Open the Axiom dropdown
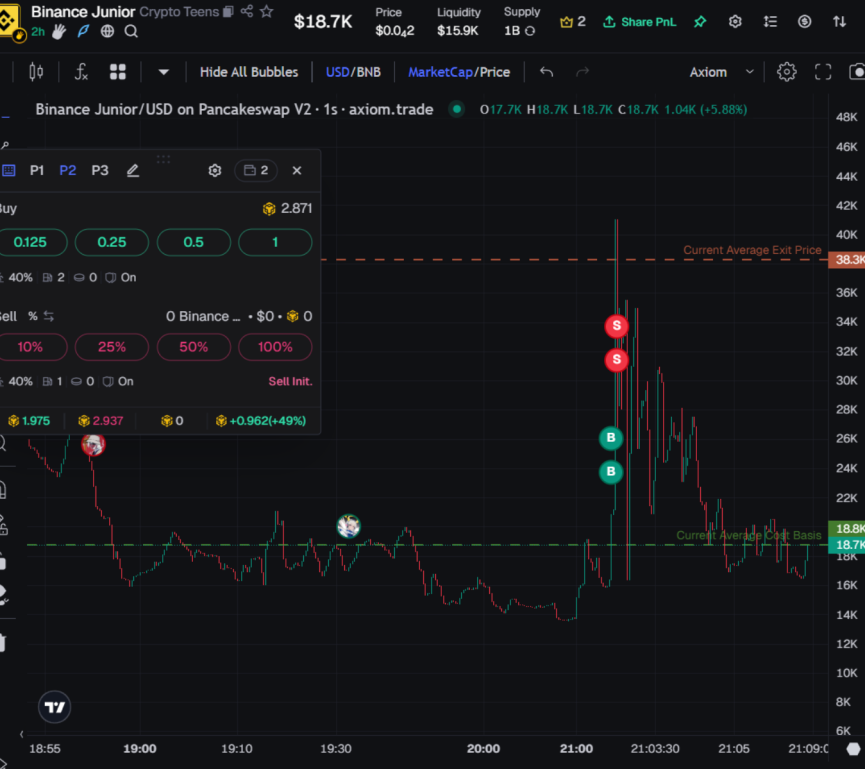The image size is (865, 769). coord(721,72)
